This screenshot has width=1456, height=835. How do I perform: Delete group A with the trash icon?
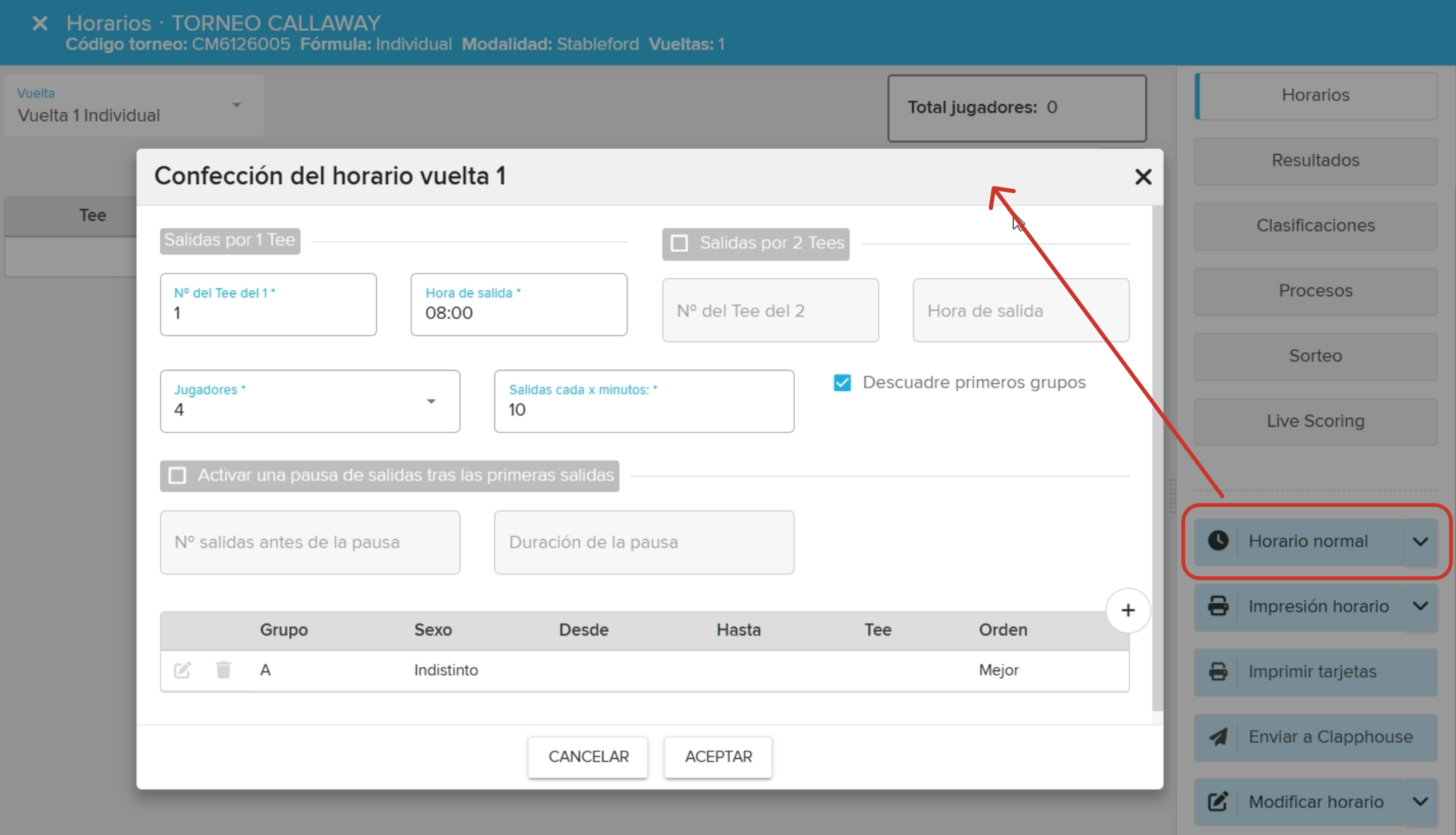tap(224, 670)
